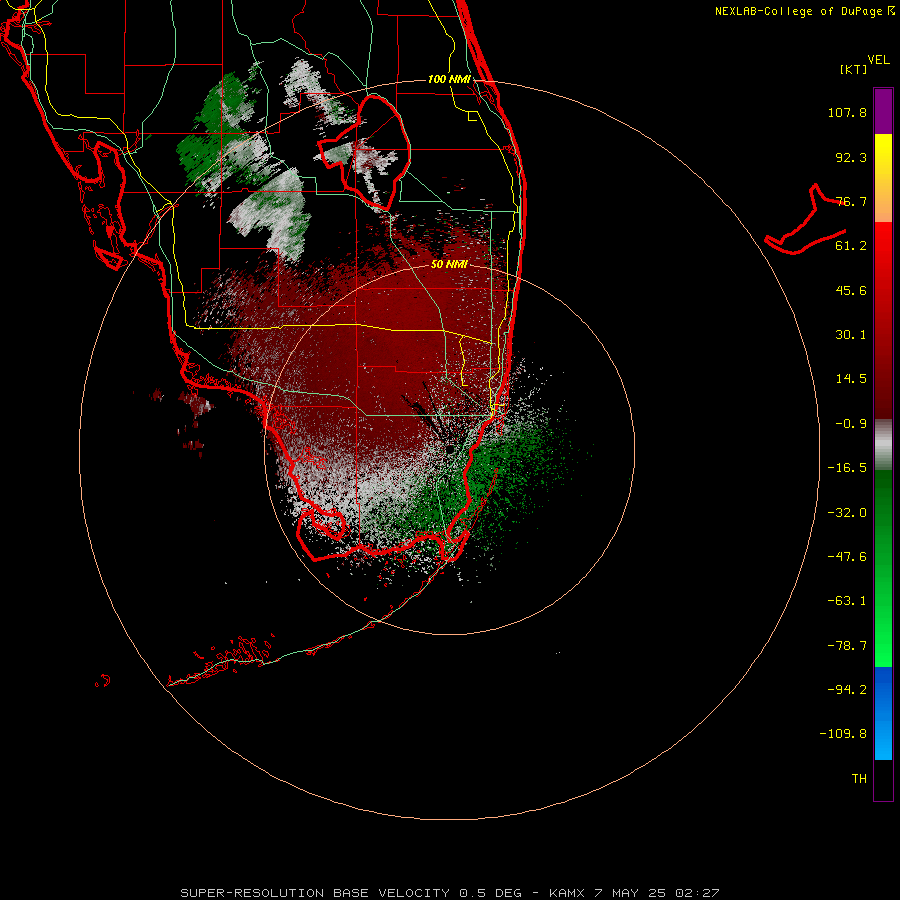Click the 50 NMI range ring label
900x900 pixels.
pos(449,264)
